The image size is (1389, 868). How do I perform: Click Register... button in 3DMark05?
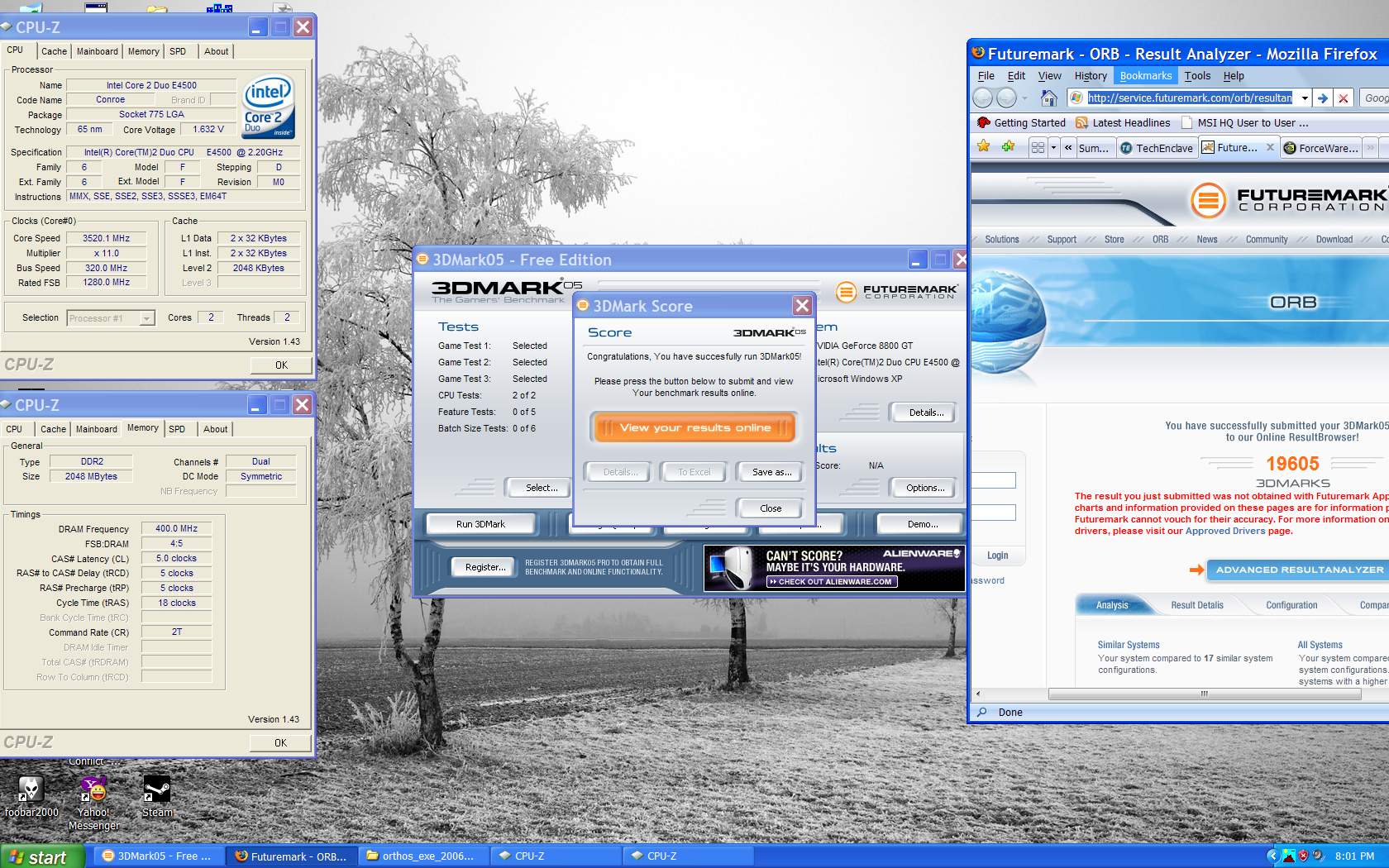(x=485, y=567)
